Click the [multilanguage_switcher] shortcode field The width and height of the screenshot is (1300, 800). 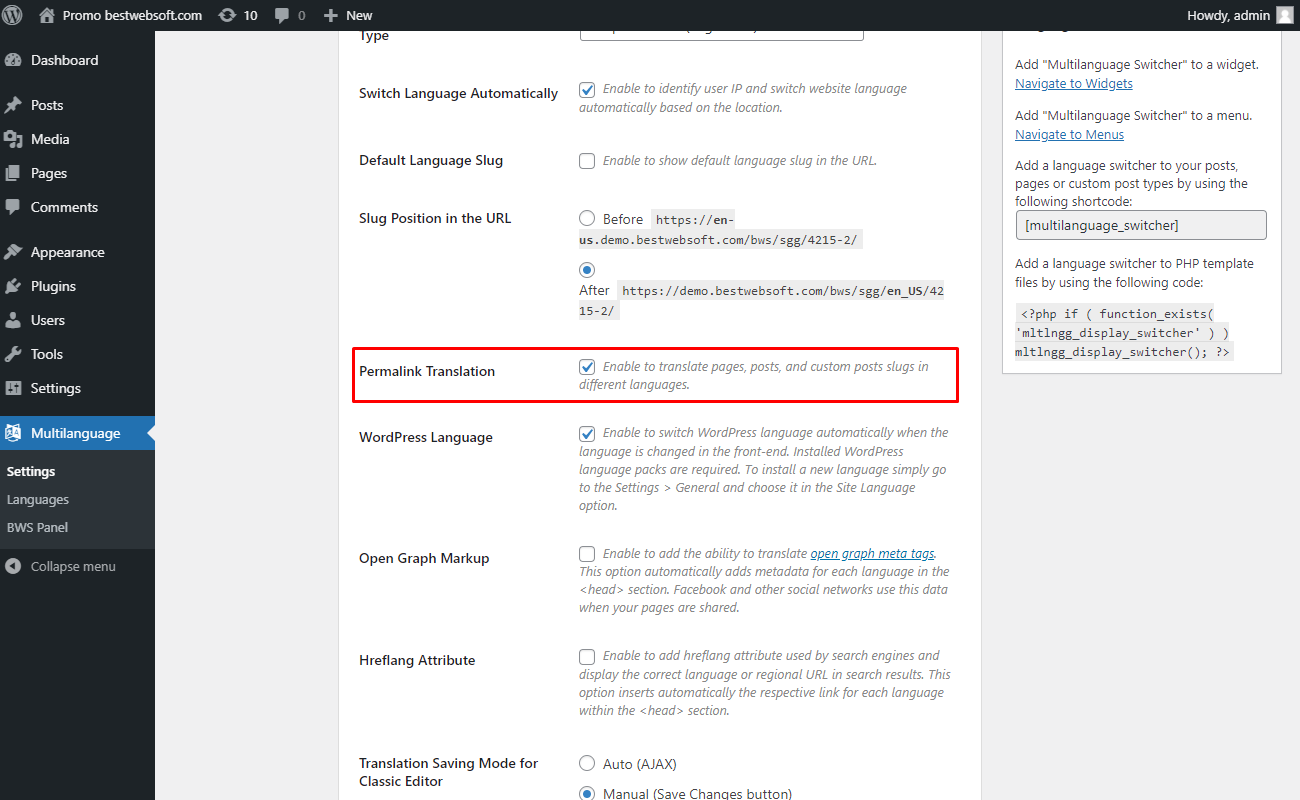pyautogui.click(x=1141, y=225)
